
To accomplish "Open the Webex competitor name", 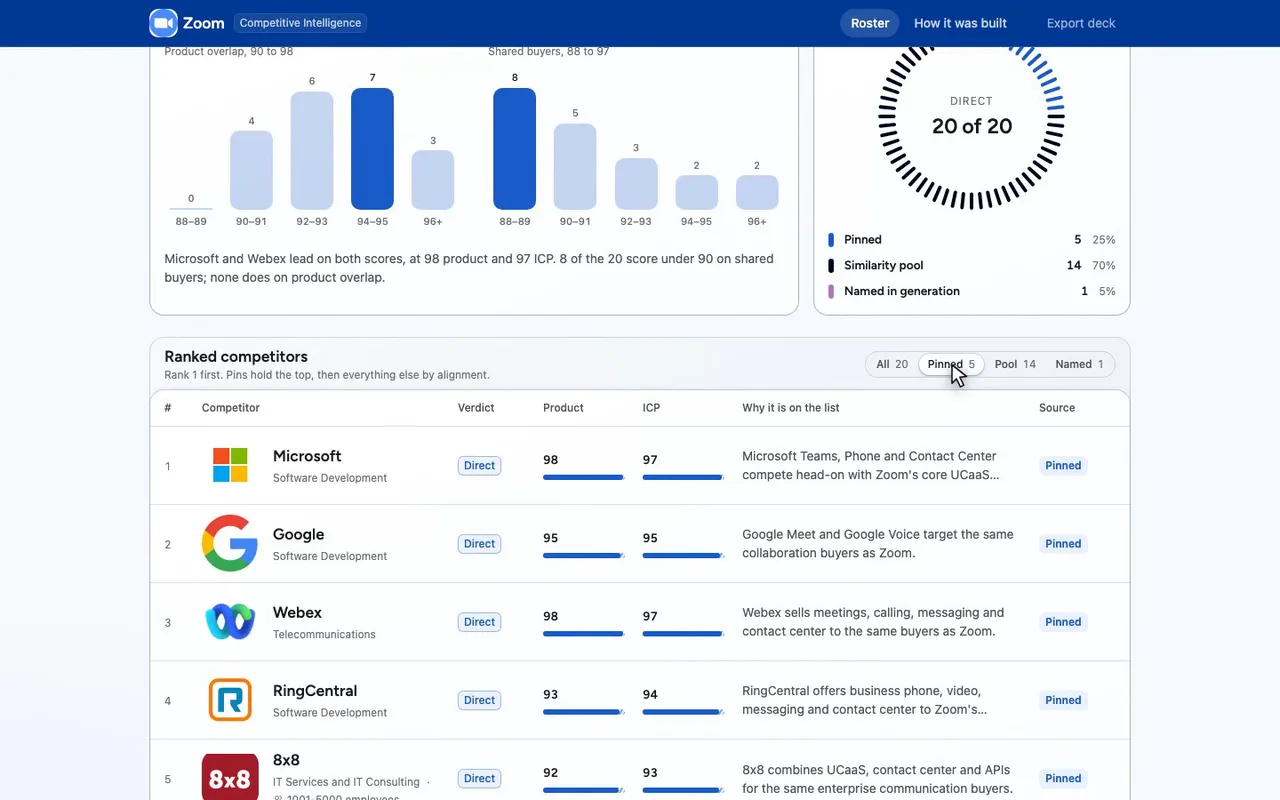I will [297, 612].
